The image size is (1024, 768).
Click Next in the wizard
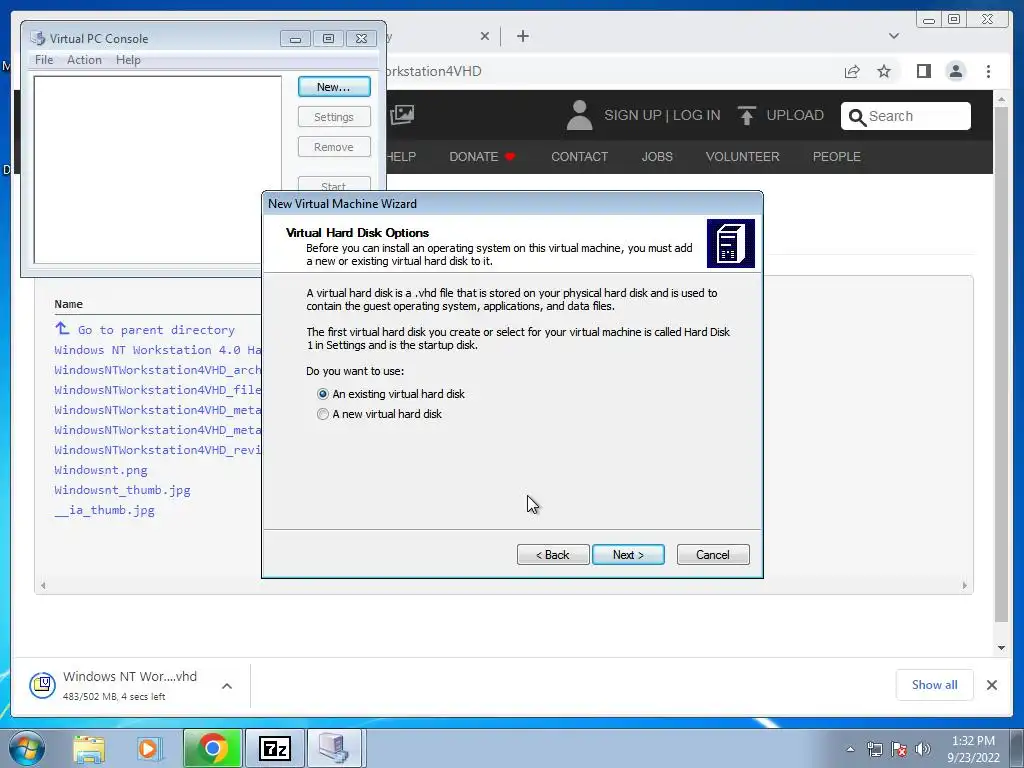point(628,554)
